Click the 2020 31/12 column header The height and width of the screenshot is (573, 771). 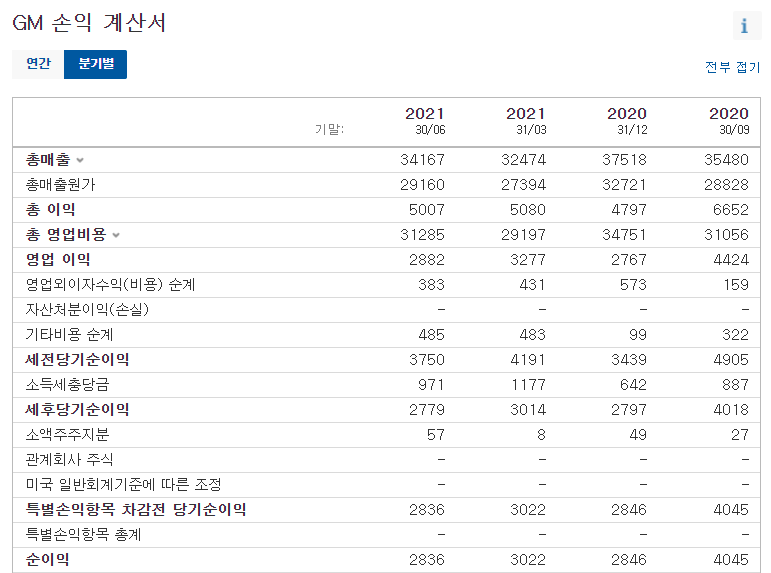627,121
